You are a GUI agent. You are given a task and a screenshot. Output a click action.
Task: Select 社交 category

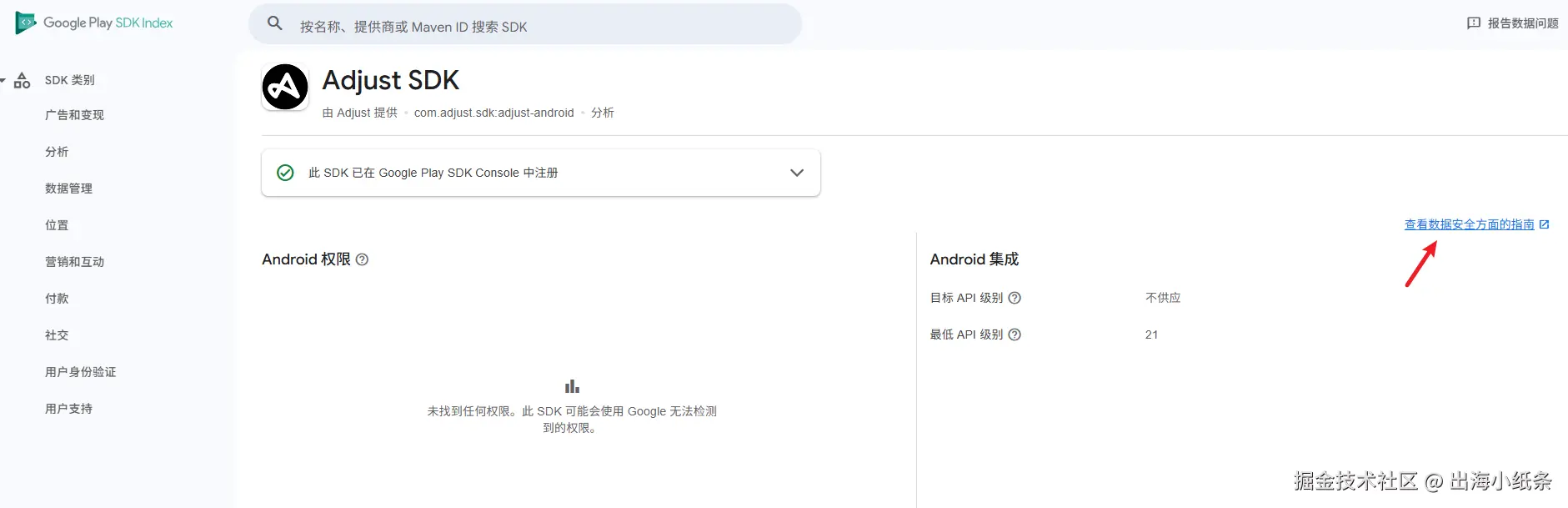57,335
